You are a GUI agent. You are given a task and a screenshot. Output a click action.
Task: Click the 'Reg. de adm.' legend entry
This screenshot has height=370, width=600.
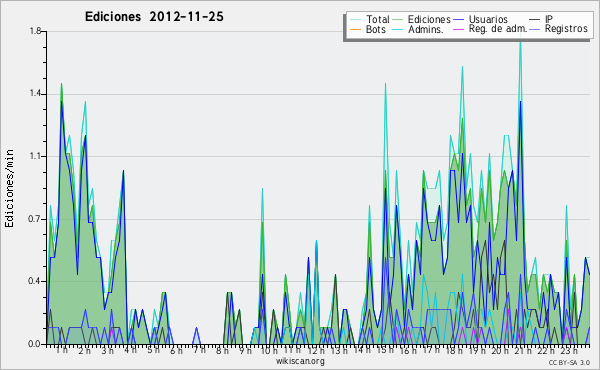point(498,29)
